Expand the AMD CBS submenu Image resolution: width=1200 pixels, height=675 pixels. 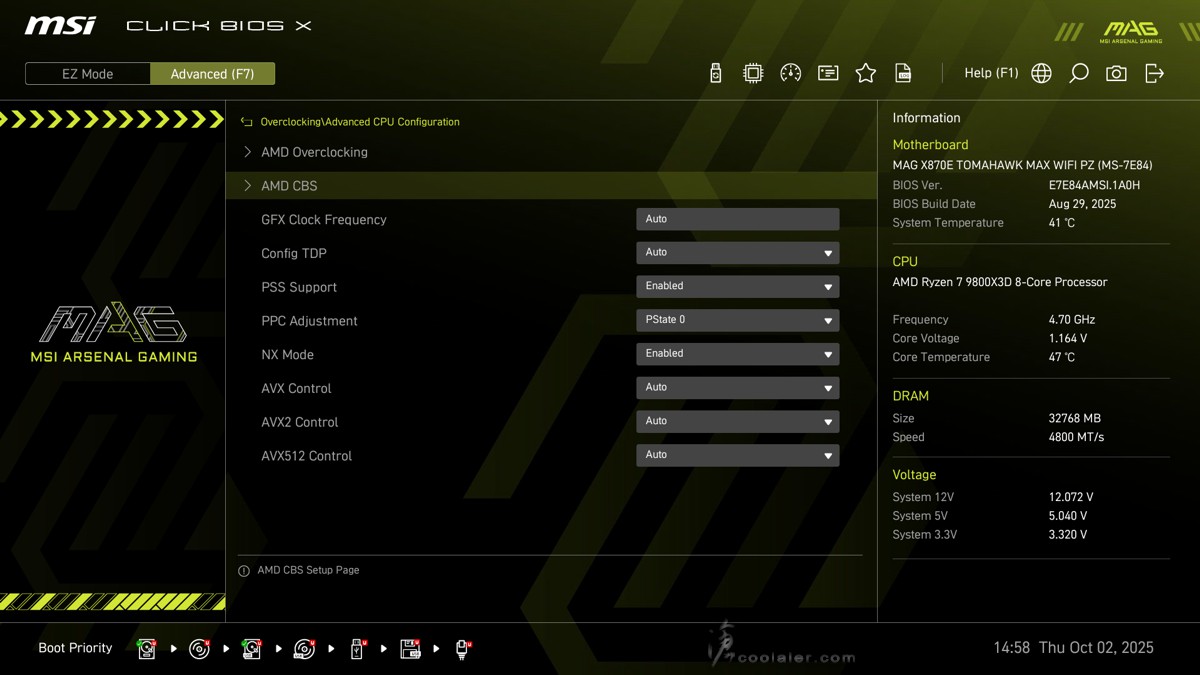pyautogui.click(x=551, y=186)
